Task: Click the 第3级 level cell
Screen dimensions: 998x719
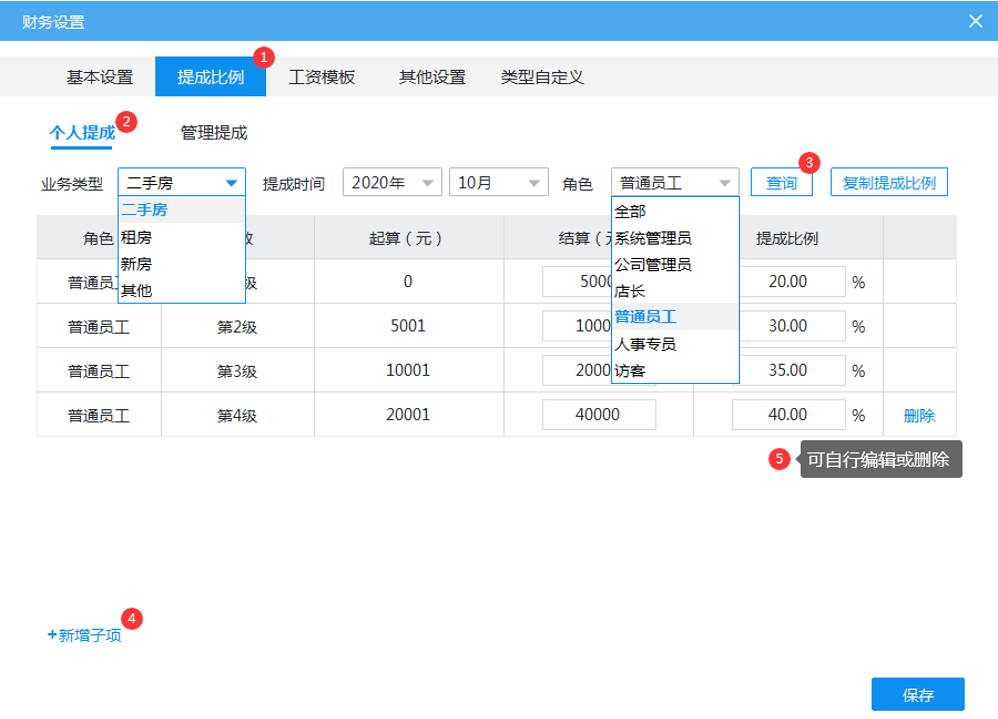Action: tap(237, 372)
